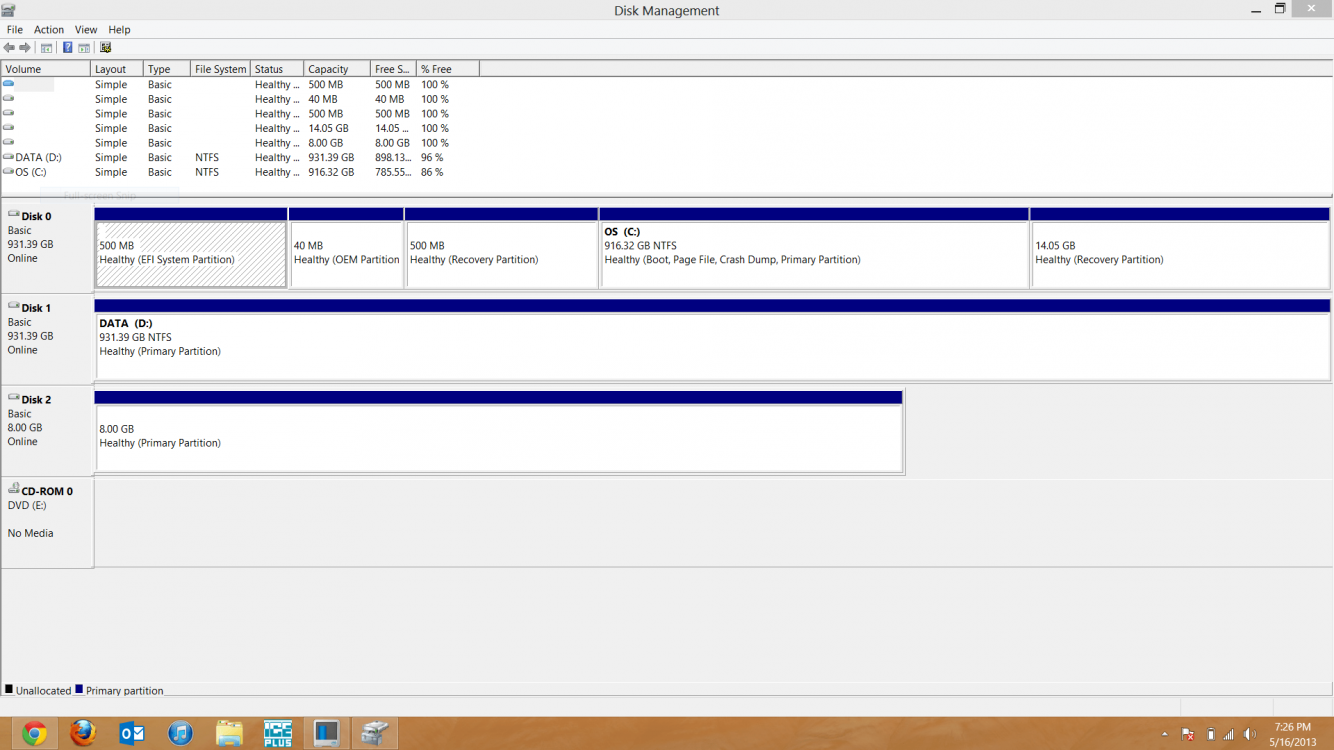Viewport: 1334px width, 750px height.
Task: Click the "No Media" text under CD-ROM 0
Action: (x=31, y=533)
